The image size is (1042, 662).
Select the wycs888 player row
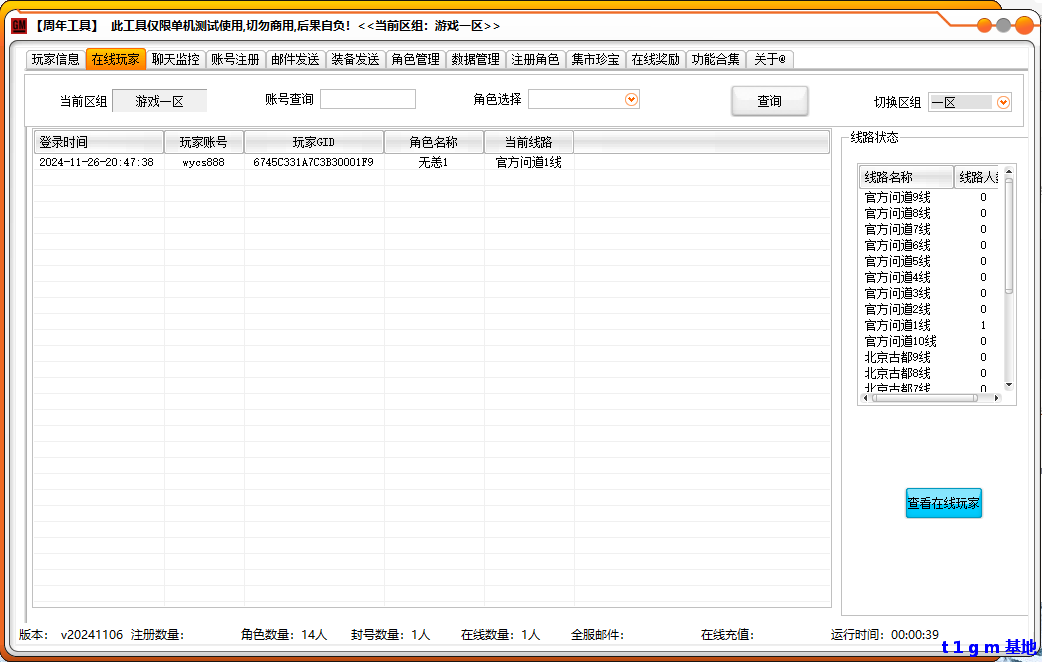coord(300,162)
